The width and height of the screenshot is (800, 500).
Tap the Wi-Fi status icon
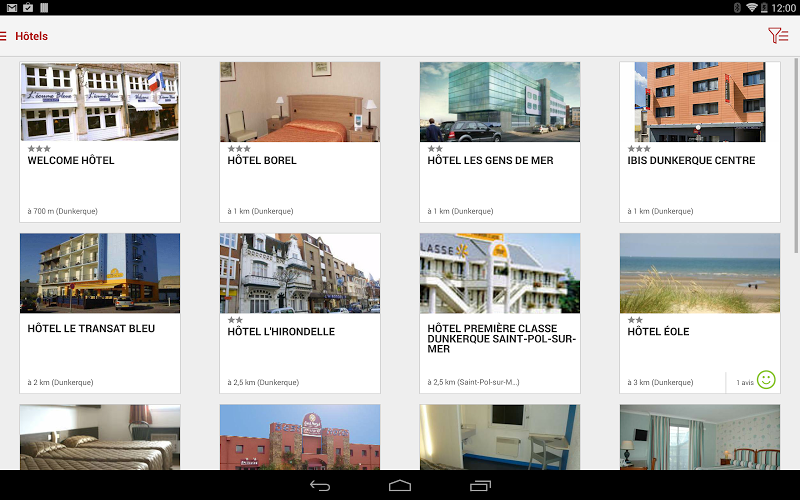(x=751, y=7)
